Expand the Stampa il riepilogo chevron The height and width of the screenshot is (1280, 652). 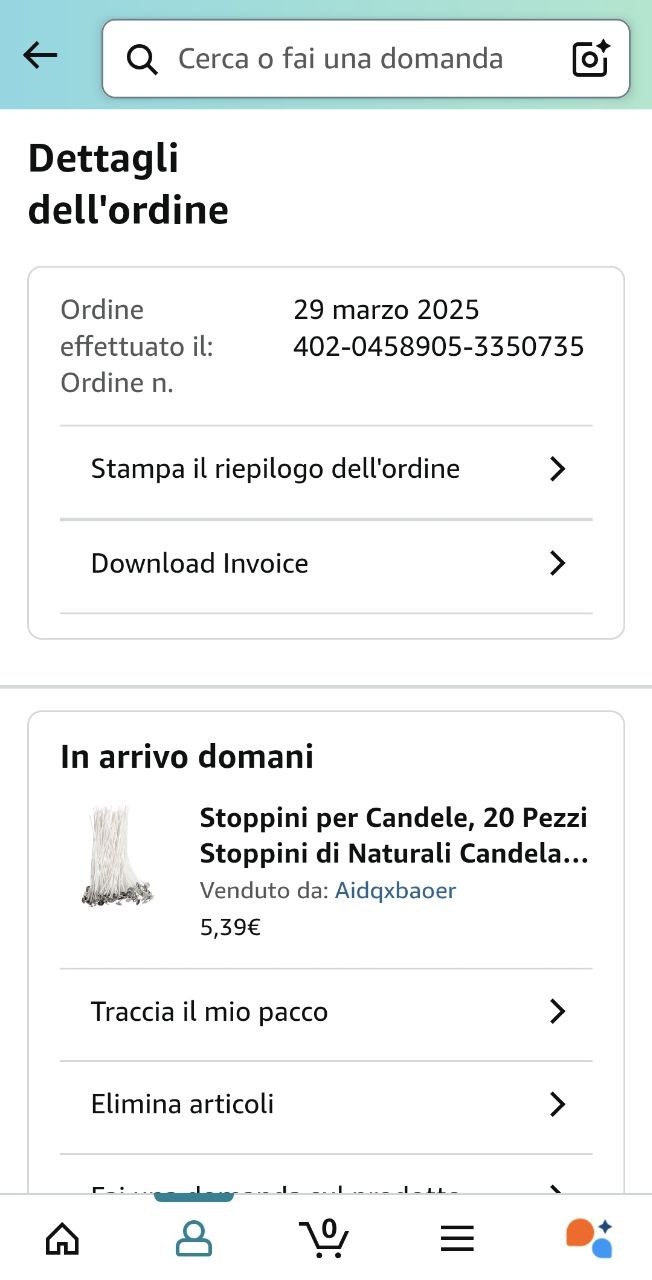[x=558, y=469]
